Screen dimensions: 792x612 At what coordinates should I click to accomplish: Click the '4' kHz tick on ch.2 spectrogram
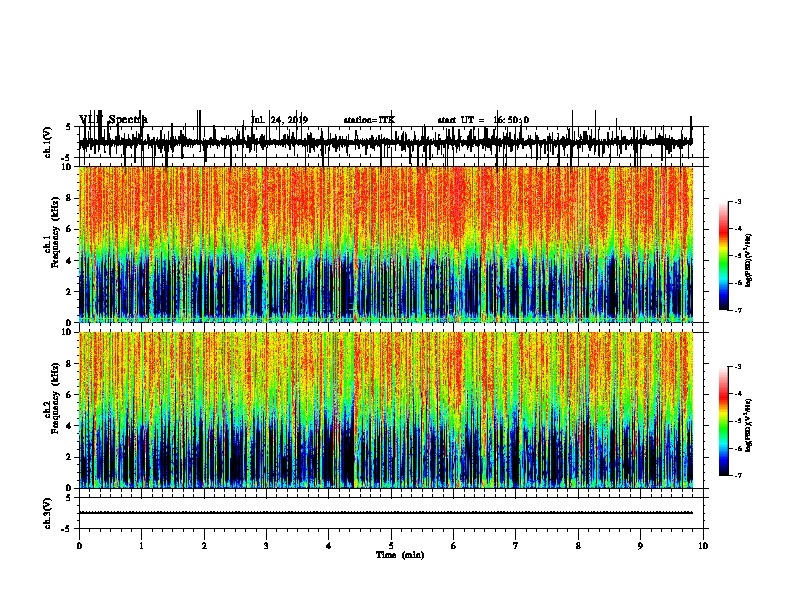point(70,426)
